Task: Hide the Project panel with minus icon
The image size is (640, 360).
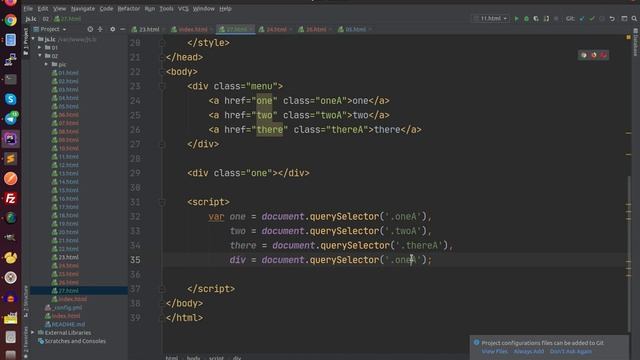Action: 122,29
